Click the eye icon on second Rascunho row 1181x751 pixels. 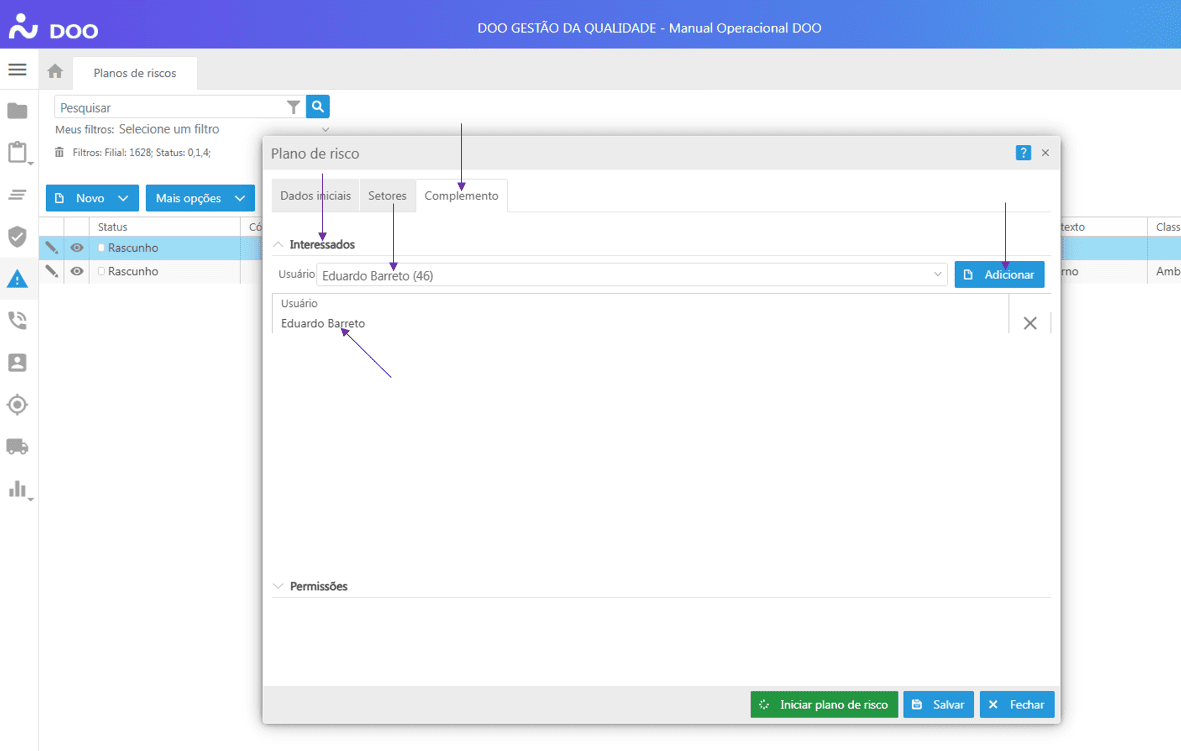click(77, 272)
